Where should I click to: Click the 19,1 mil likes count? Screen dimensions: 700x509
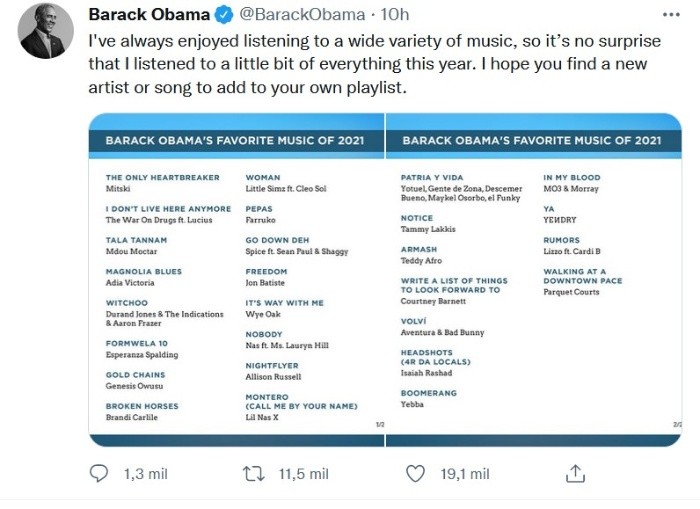[465, 472]
